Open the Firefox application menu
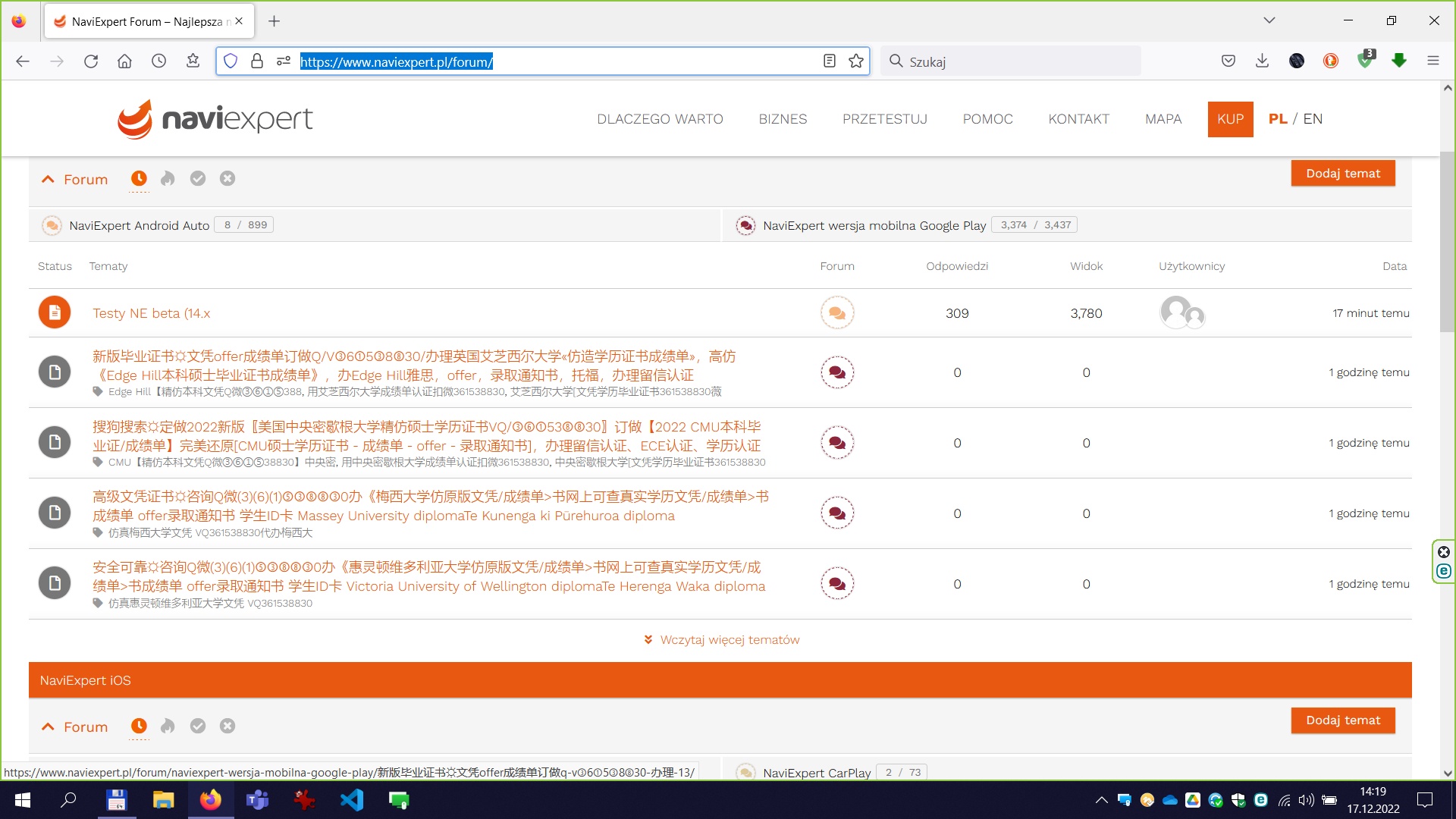The height and width of the screenshot is (819, 1456). pyautogui.click(x=1432, y=61)
